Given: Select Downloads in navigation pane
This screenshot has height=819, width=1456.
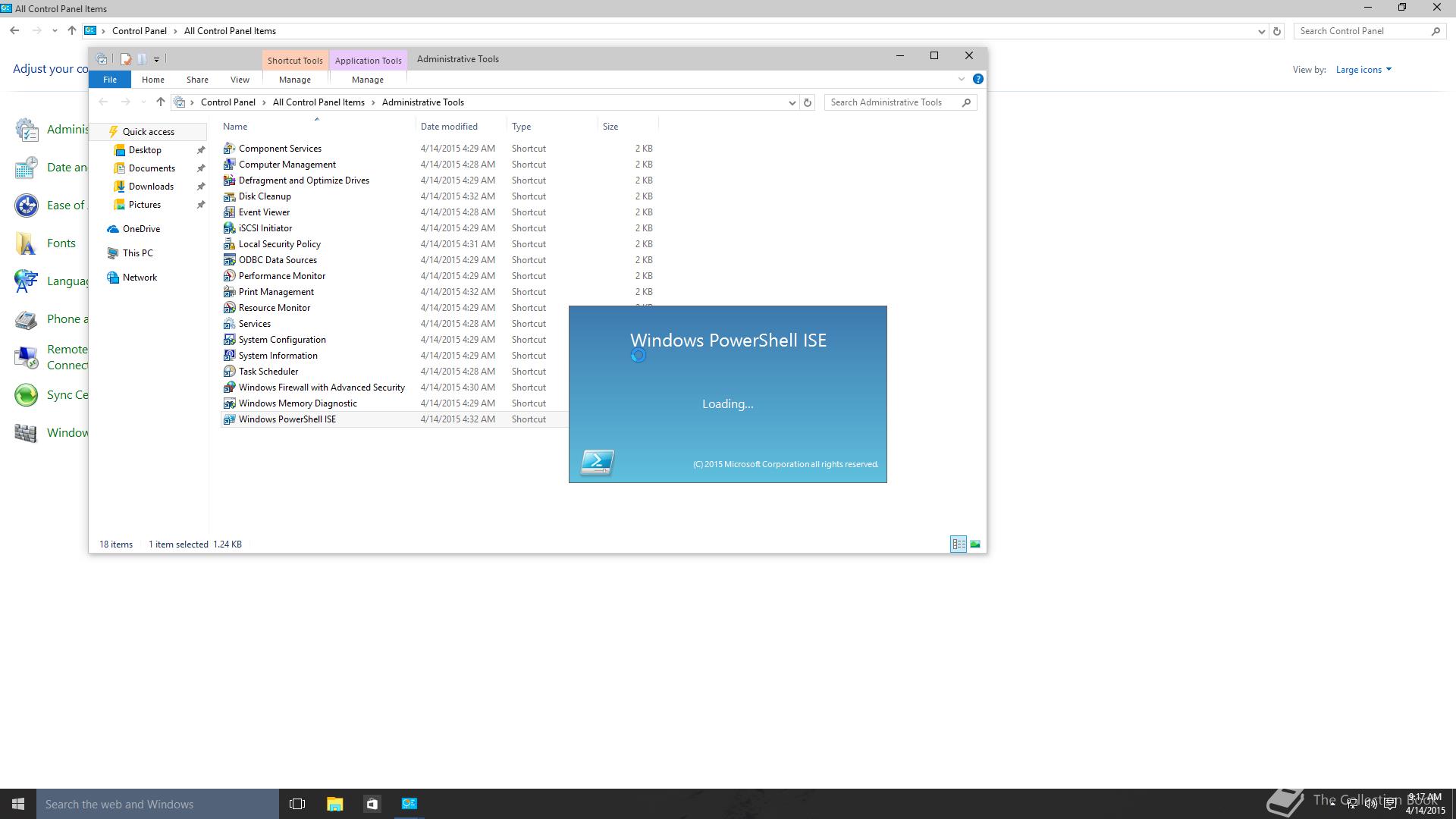Looking at the screenshot, I should click(x=151, y=187).
